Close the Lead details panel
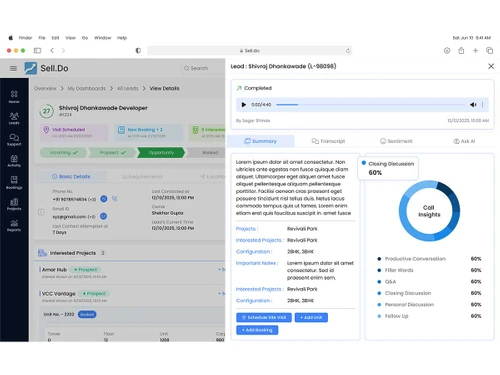 click(x=491, y=66)
